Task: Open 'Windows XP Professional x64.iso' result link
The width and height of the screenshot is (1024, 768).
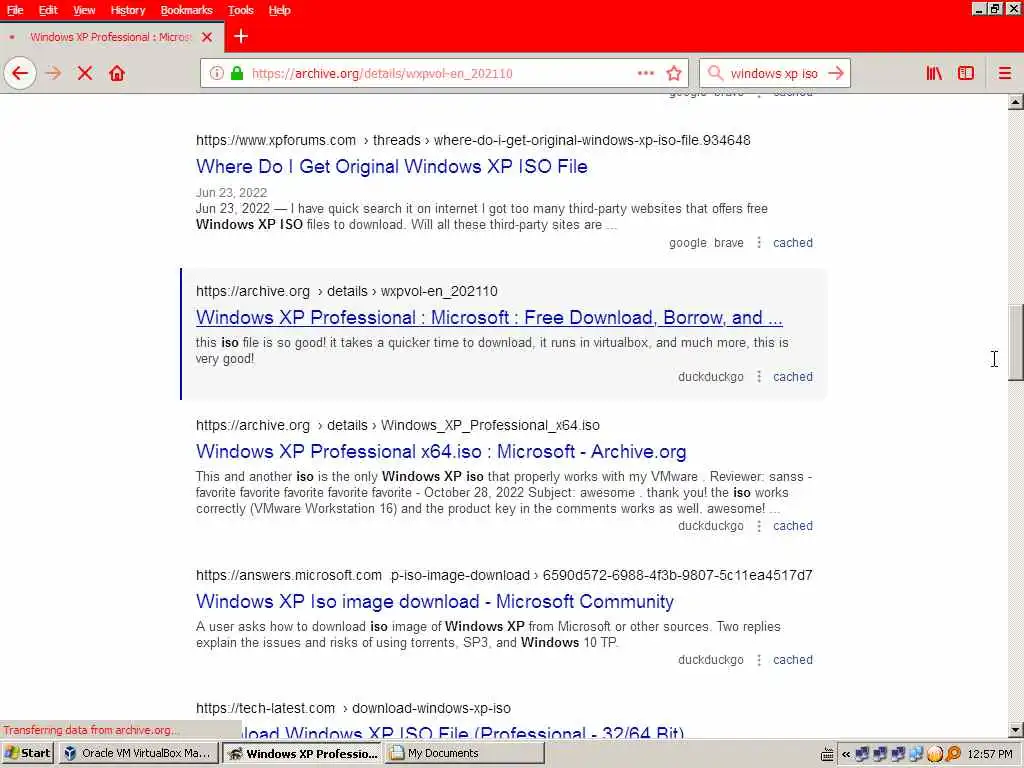Action: click(x=441, y=451)
